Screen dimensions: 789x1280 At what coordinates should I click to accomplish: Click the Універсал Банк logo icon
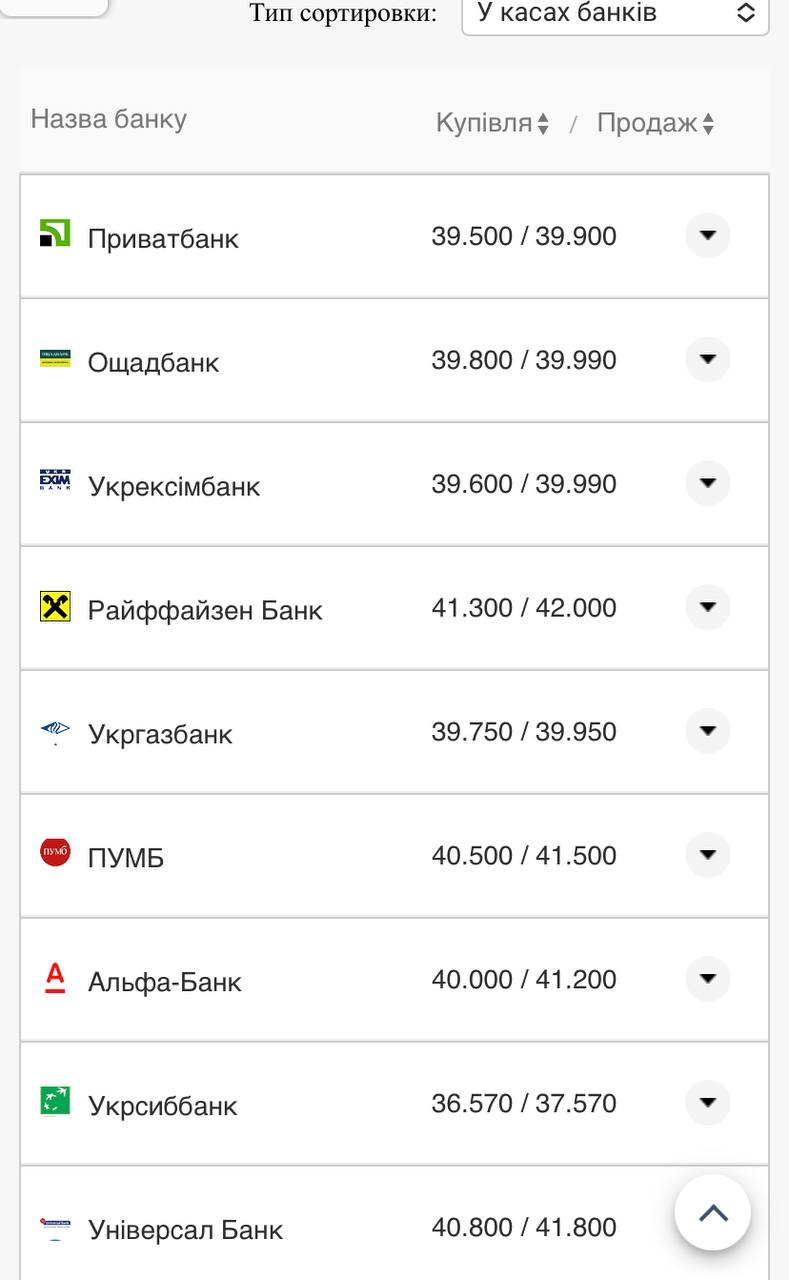(55, 1225)
